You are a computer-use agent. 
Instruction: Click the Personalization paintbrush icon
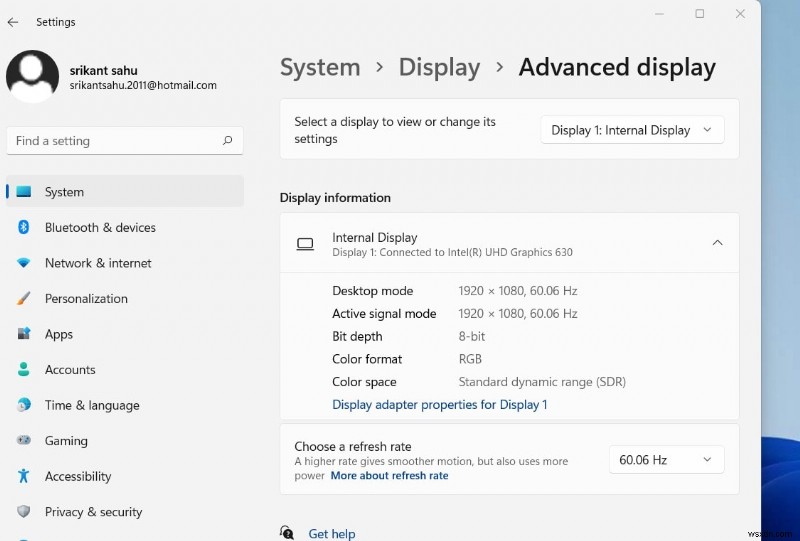point(24,299)
